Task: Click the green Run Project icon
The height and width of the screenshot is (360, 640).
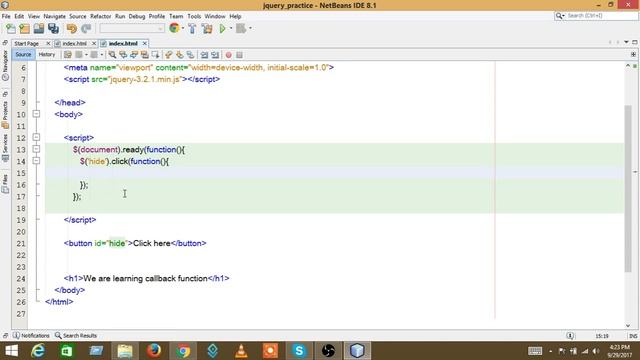Action: tap(222, 29)
